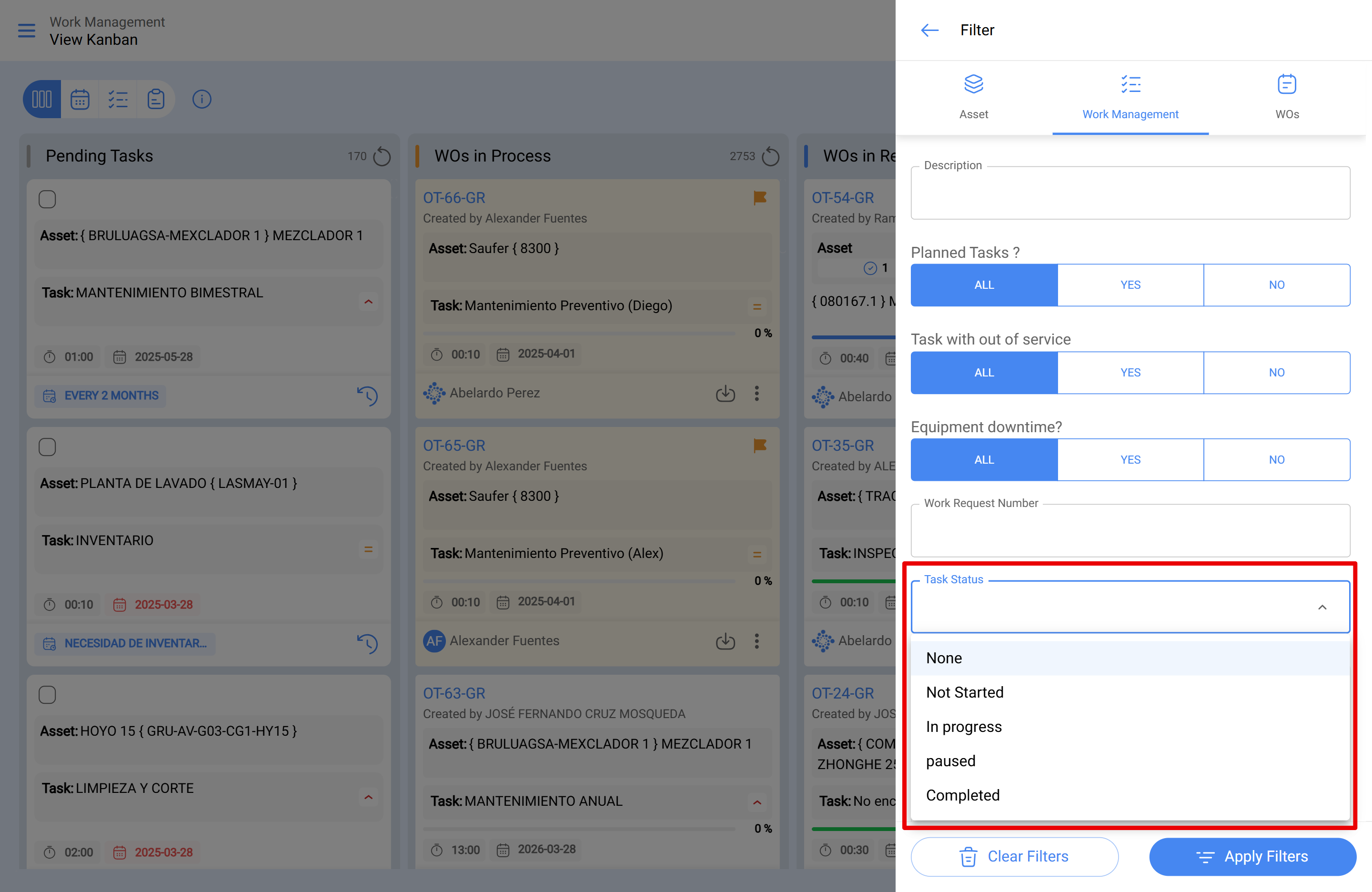The height and width of the screenshot is (892, 1372).
Task: Download OT-65-GR work order
Action: click(725, 641)
